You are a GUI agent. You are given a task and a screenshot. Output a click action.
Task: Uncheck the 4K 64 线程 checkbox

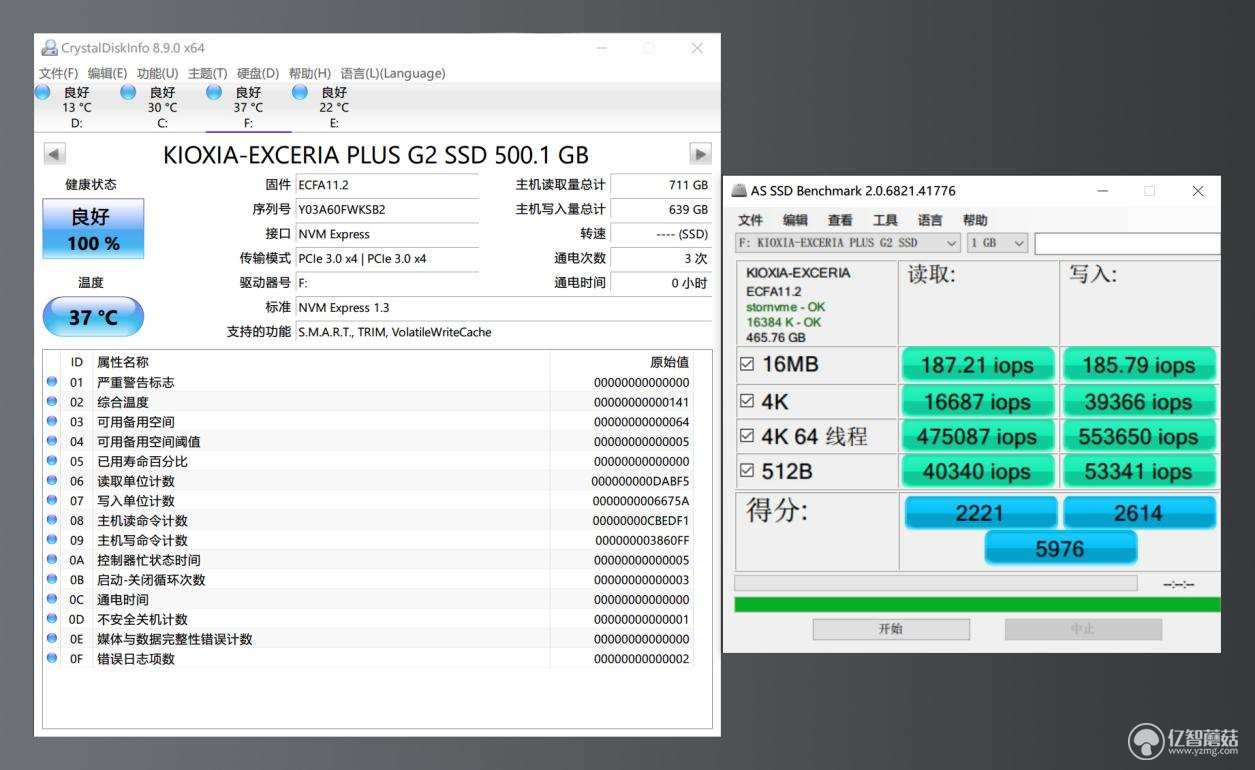pos(747,436)
